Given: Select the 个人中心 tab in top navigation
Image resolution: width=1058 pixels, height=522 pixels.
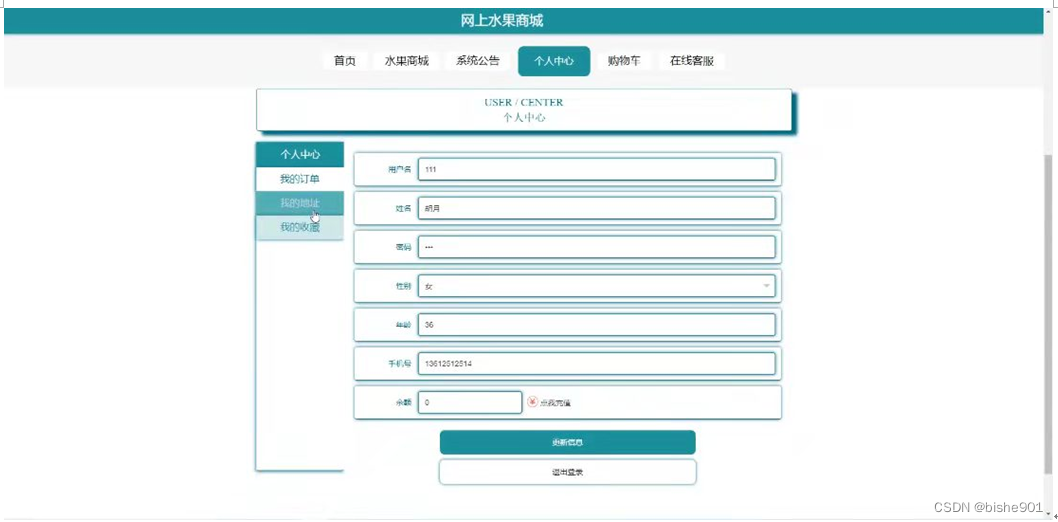Looking at the screenshot, I should click(554, 61).
